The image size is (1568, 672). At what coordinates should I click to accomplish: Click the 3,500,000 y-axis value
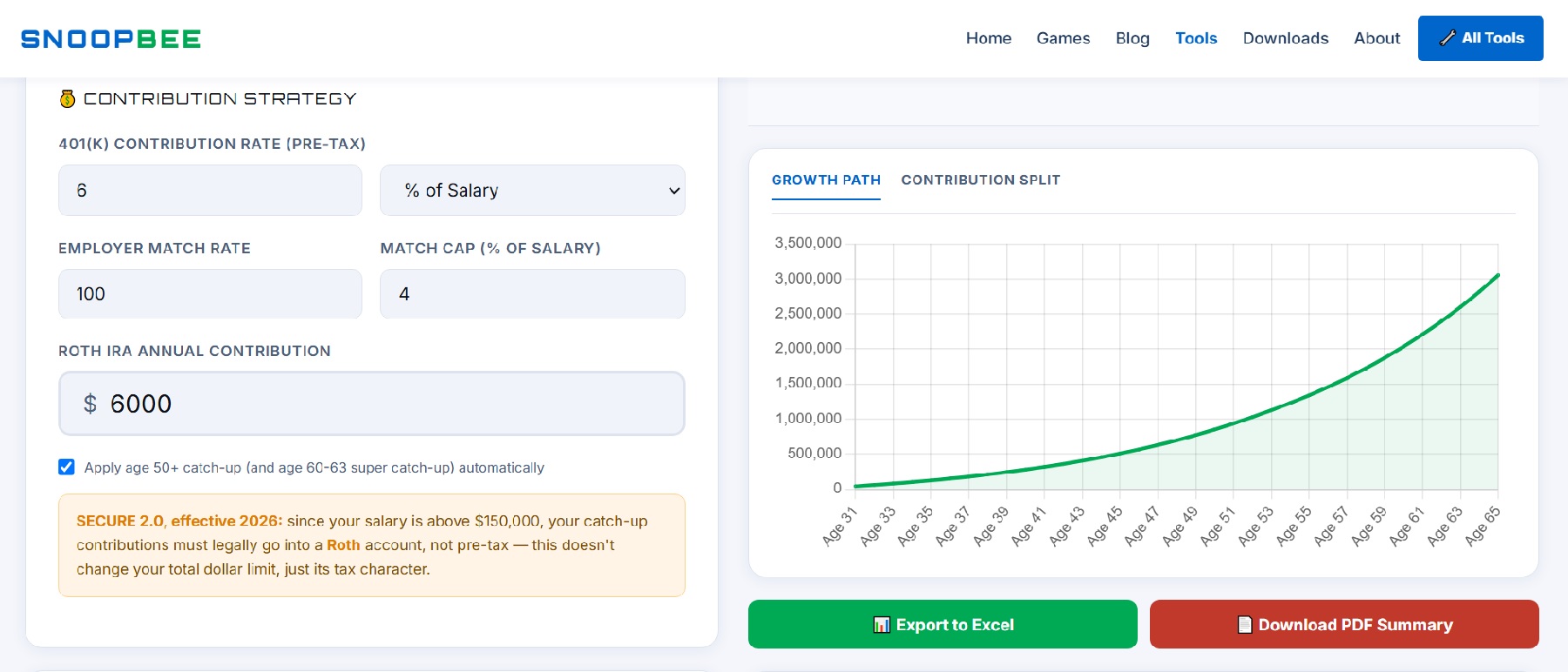tap(808, 243)
